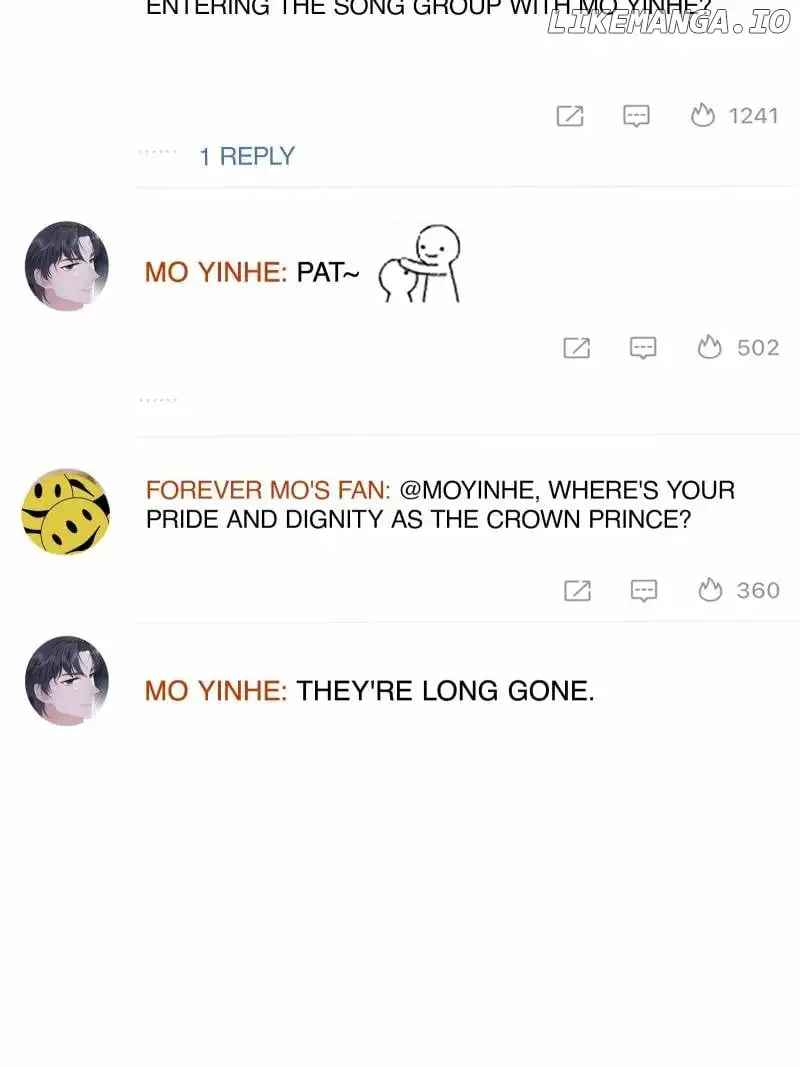Click the MO YINHE name beside They're Long Gone
Screen dimensions: 800x1067
coord(216,691)
